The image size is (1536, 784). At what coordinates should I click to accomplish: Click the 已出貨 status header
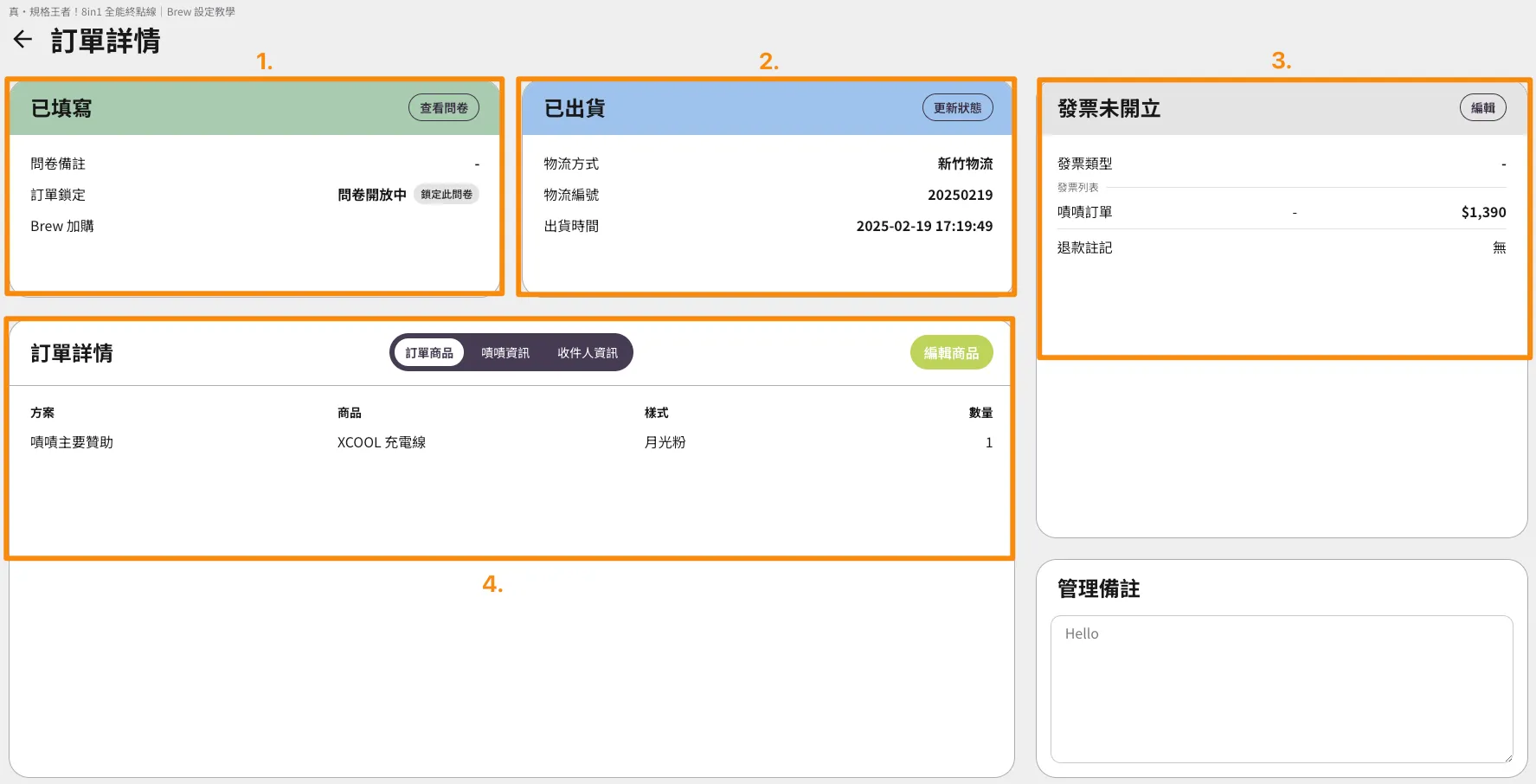click(575, 109)
